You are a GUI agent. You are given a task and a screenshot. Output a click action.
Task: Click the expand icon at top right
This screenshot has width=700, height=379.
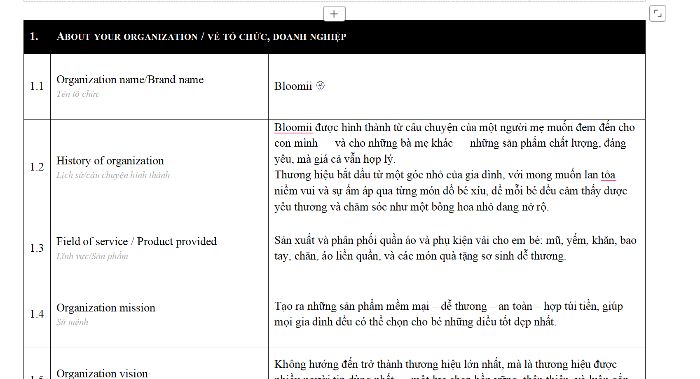[657, 13]
